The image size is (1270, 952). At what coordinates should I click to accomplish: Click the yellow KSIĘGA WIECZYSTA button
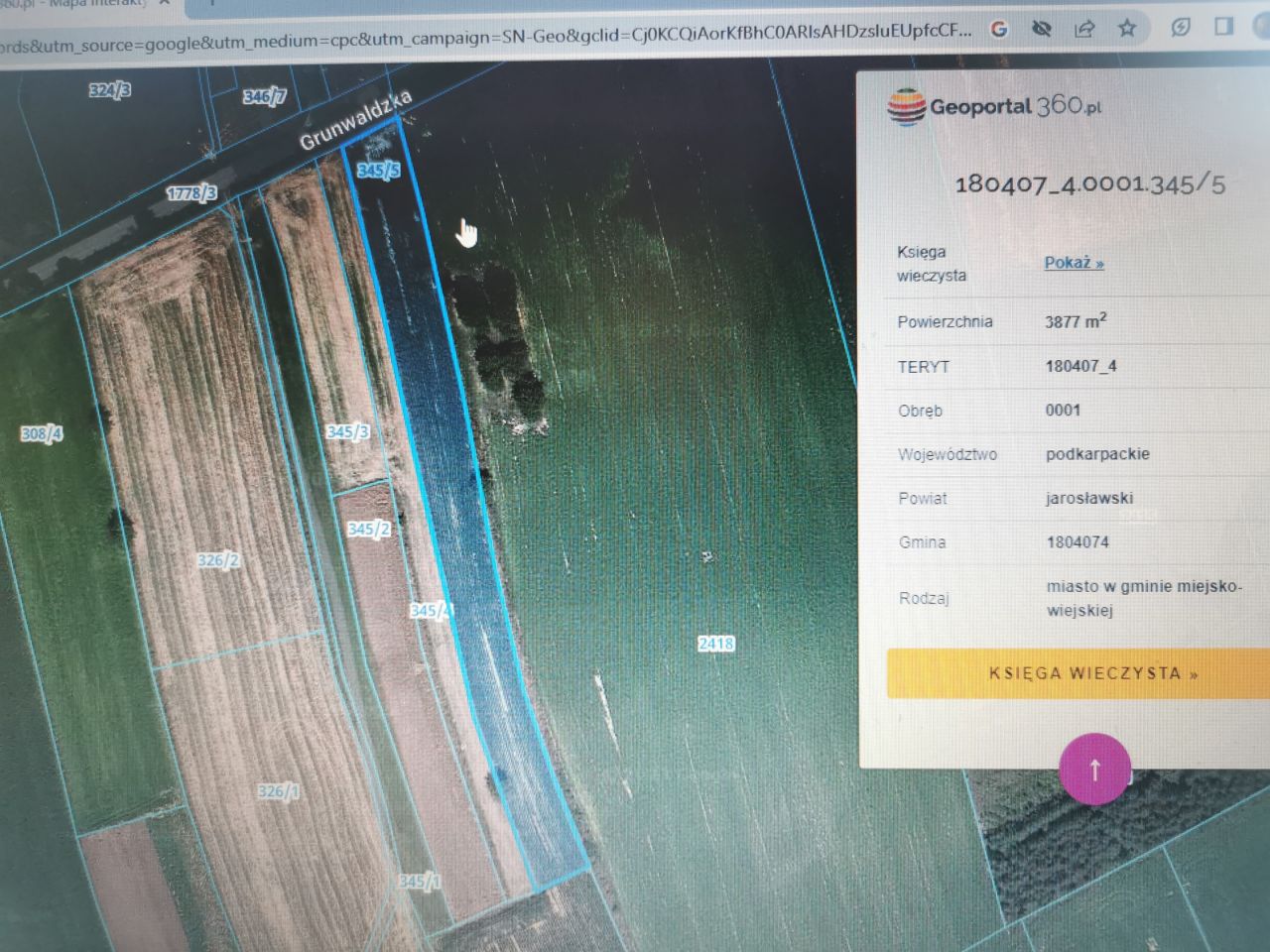(1079, 673)
